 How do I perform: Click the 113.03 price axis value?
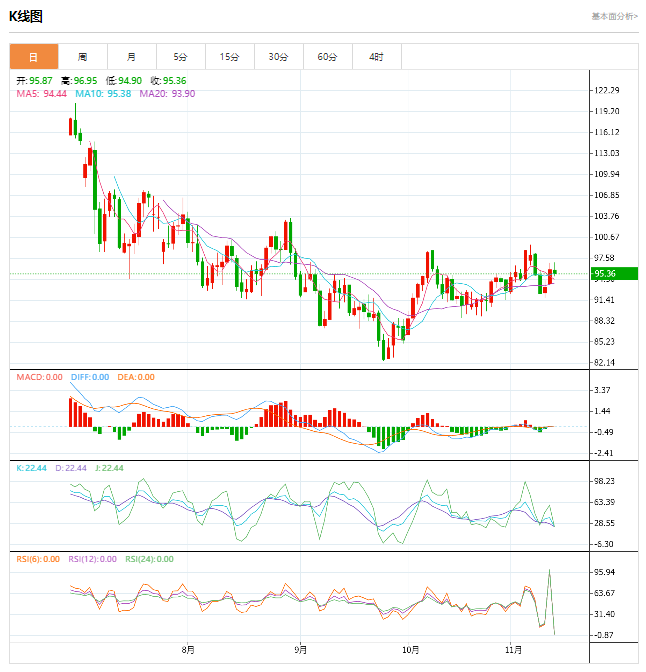607,153
